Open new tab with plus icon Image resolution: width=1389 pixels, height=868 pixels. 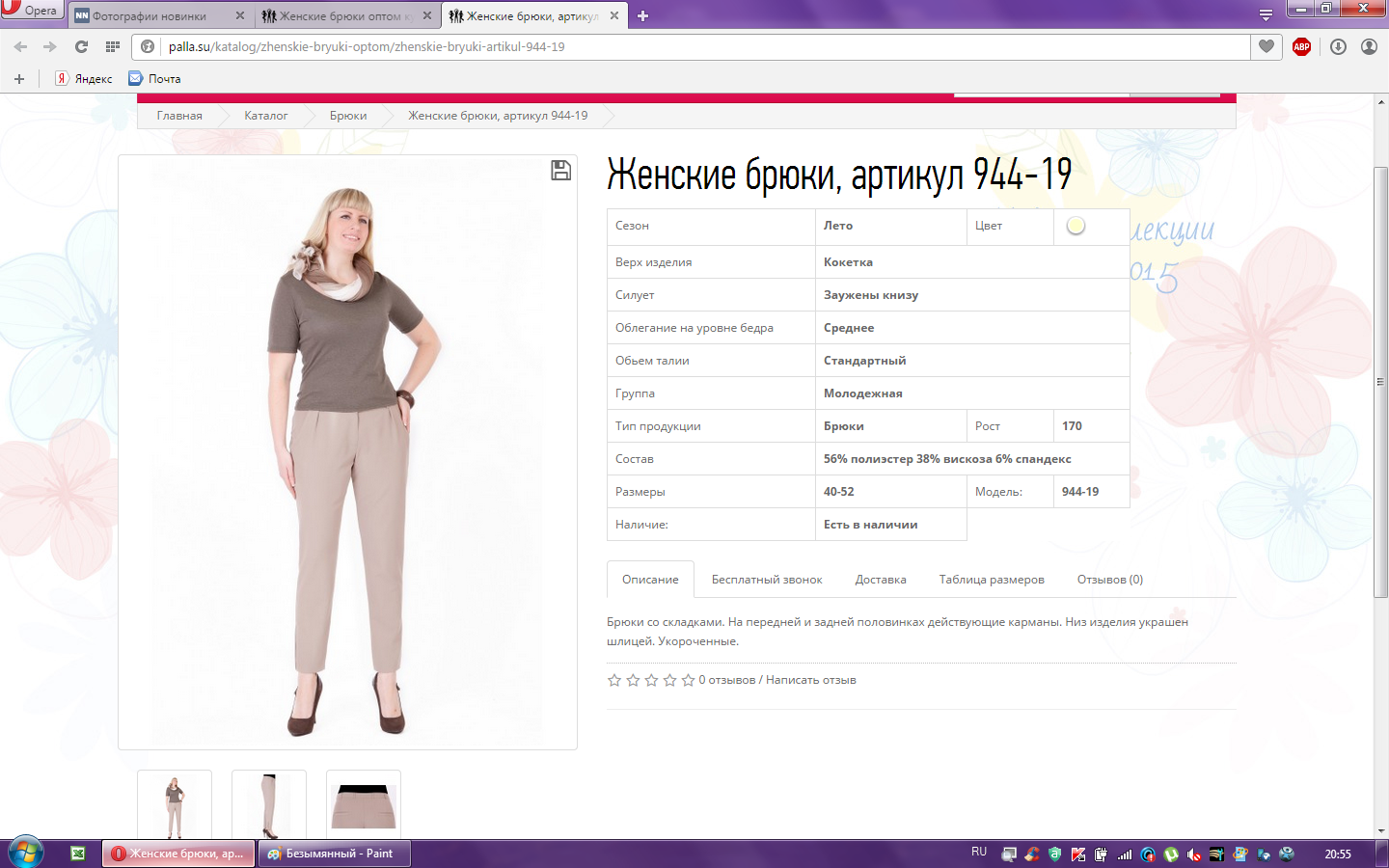pos(643,15)
